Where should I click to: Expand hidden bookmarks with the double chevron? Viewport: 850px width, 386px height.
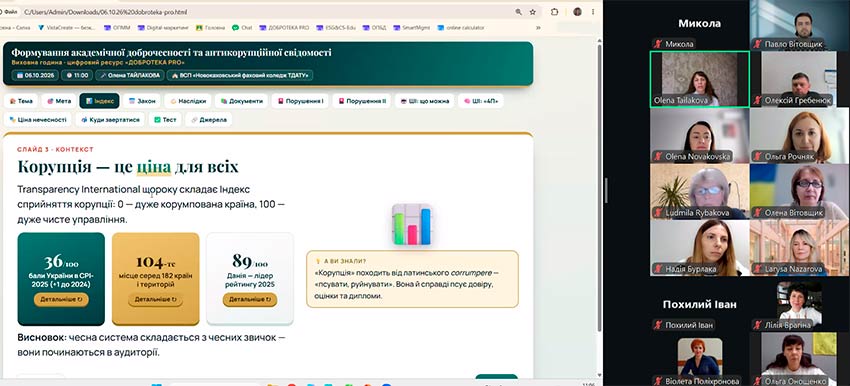pyautogui.click(x=538, y=28)
